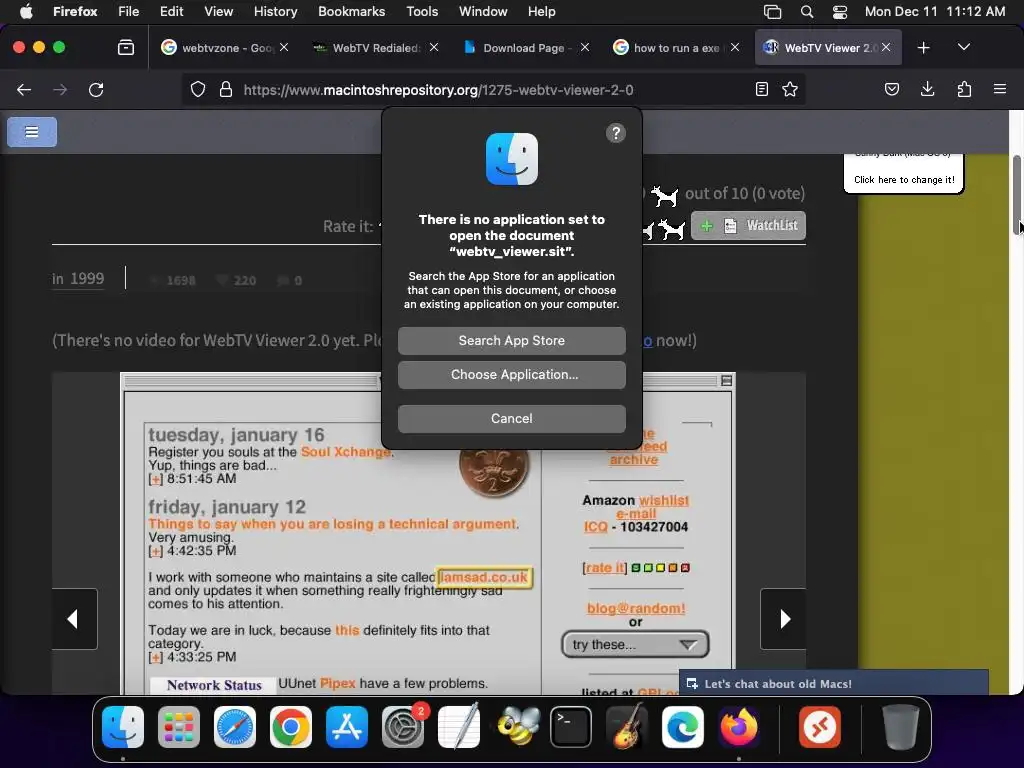Image resolution: width=1024 pixels, height=768 pixels.
Task: Open Launchpad from the Dock
Action: (179, 727)
